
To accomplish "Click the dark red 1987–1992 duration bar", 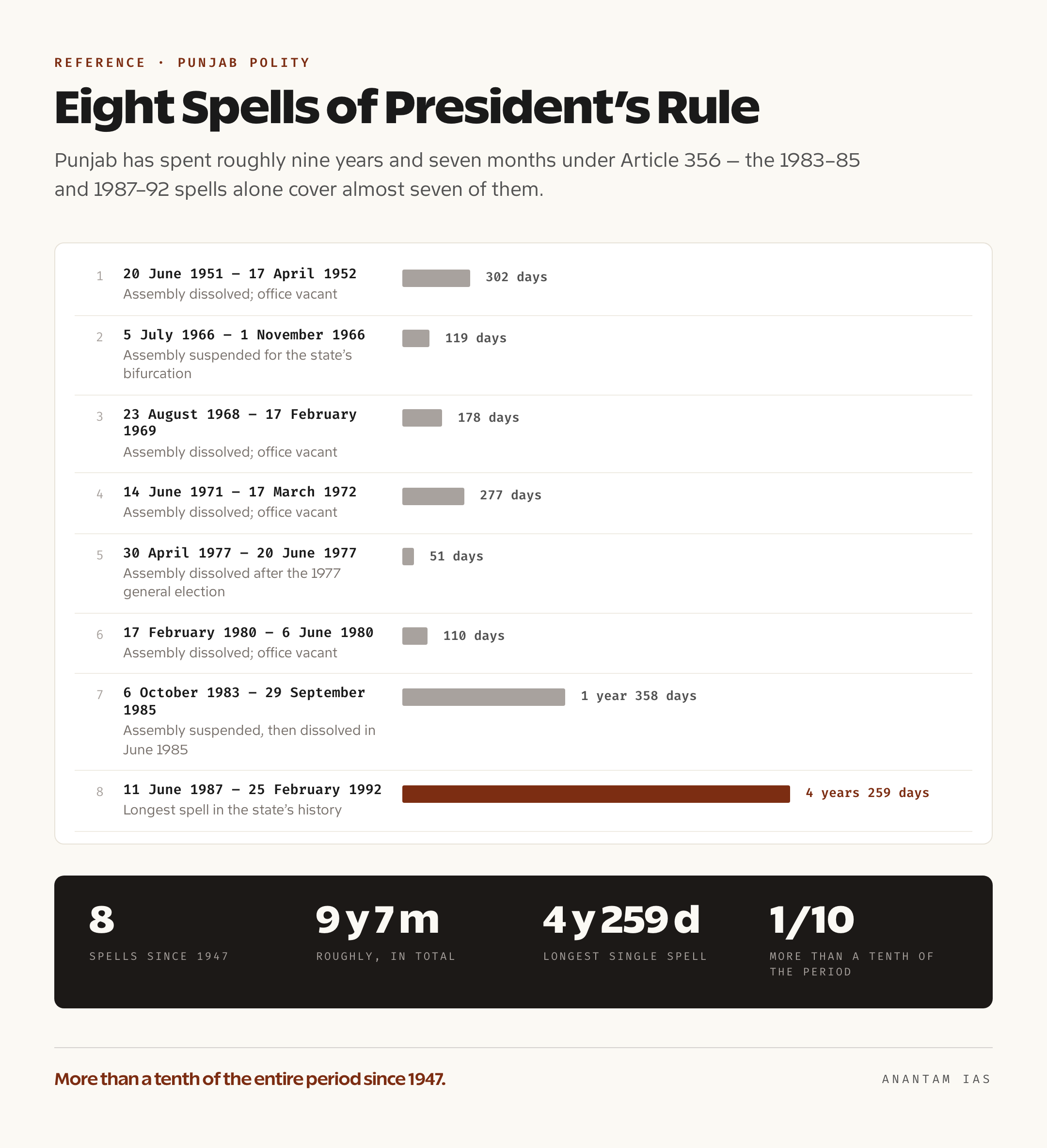I will coord(596,794).
